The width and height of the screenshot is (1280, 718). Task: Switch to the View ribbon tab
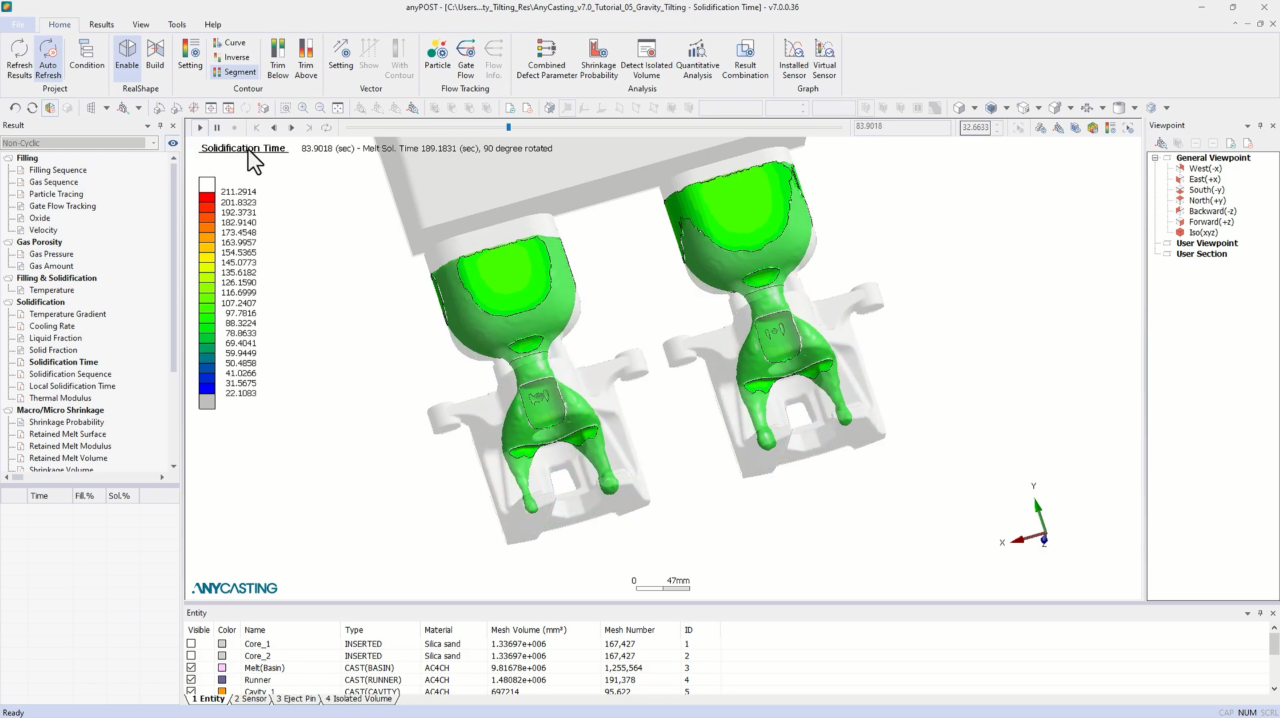(x=141, y=24)
